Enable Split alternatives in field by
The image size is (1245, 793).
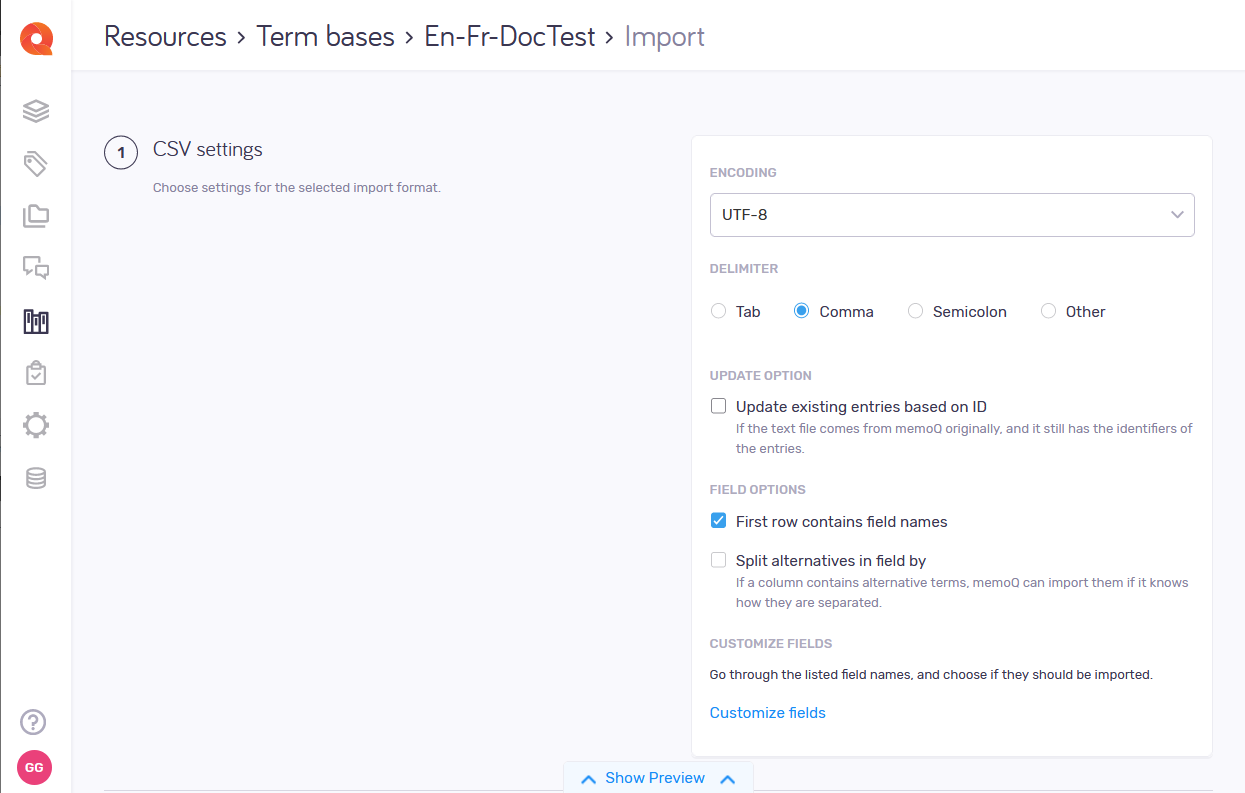click(718, 560)
